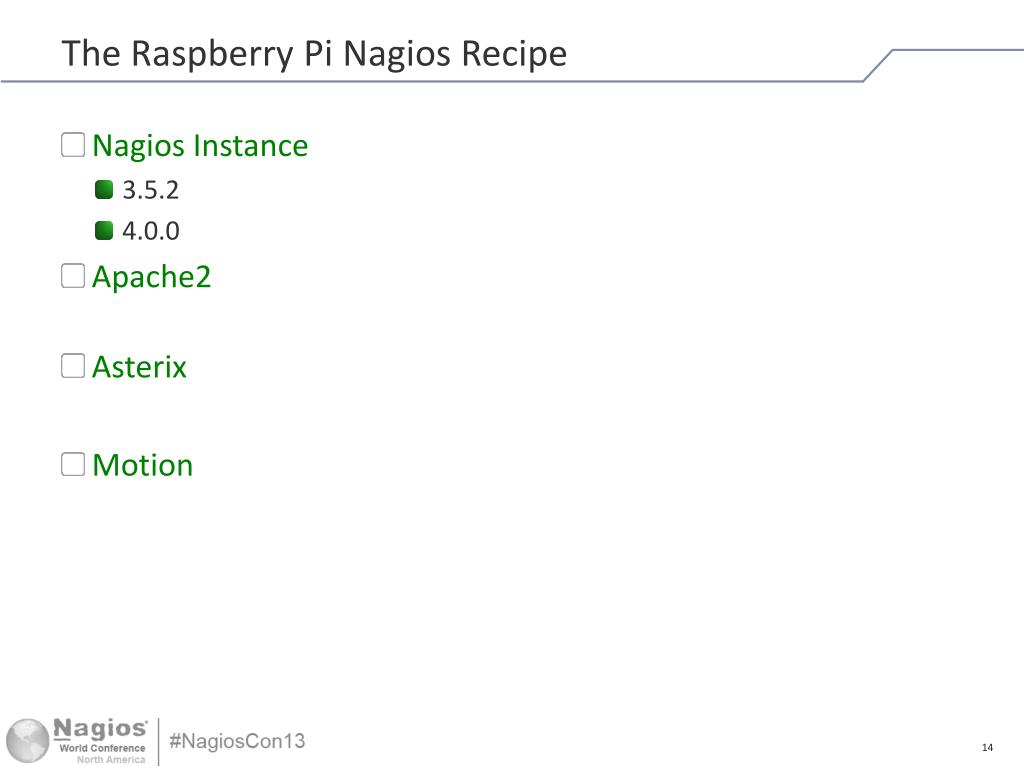Select the Apache2 heading text
This screenshot has width=1024, height=768.
152,277
